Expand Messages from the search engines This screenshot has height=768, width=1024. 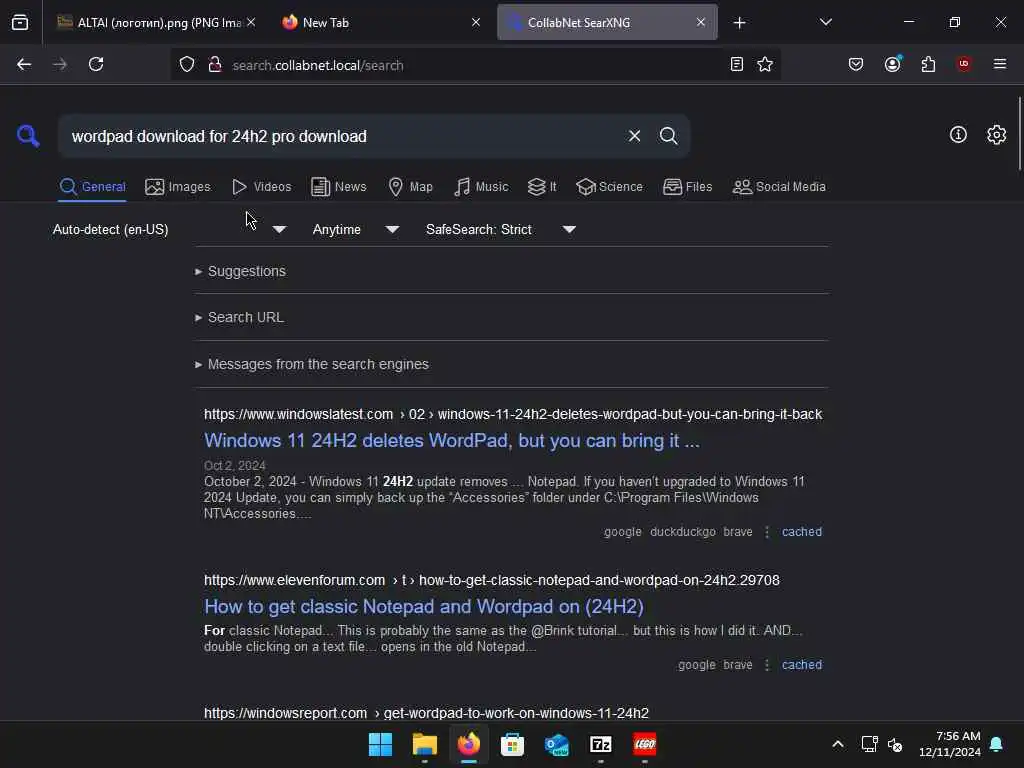pyautogui.click(x=312, y=364)
